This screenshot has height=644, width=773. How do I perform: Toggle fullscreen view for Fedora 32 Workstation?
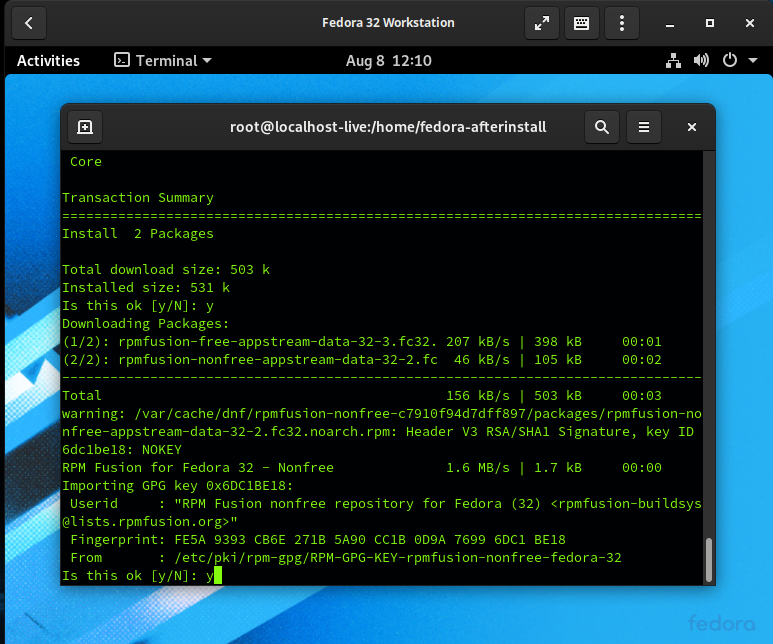542,23
